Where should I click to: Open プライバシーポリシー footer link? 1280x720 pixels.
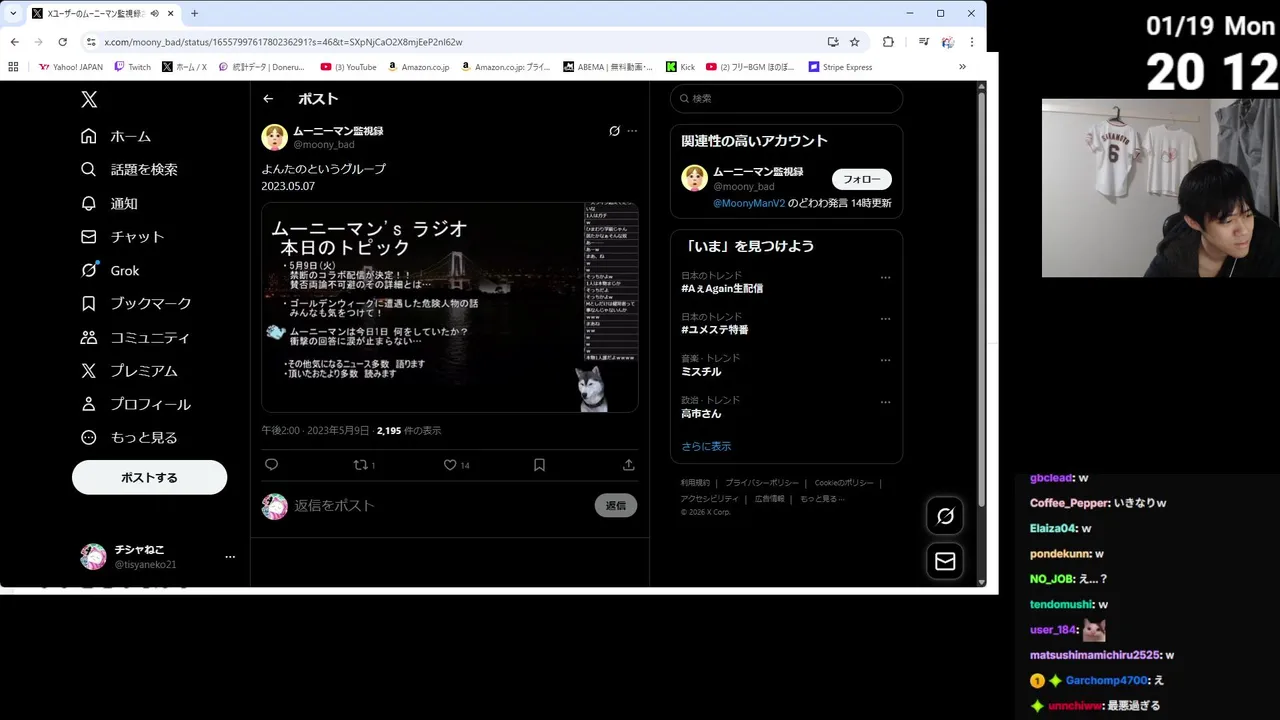762,483
